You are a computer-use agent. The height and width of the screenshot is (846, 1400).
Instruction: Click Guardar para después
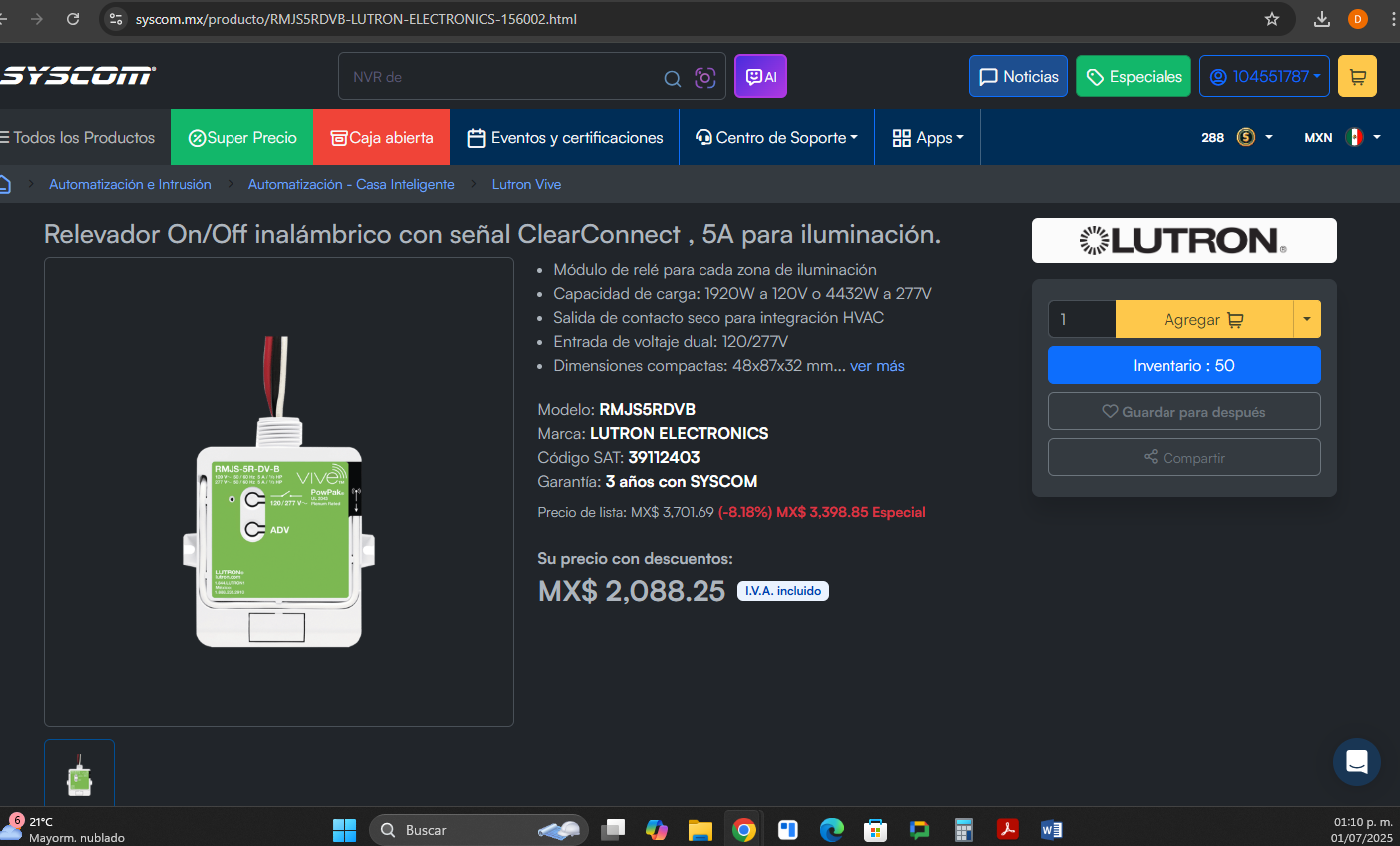1183,411
